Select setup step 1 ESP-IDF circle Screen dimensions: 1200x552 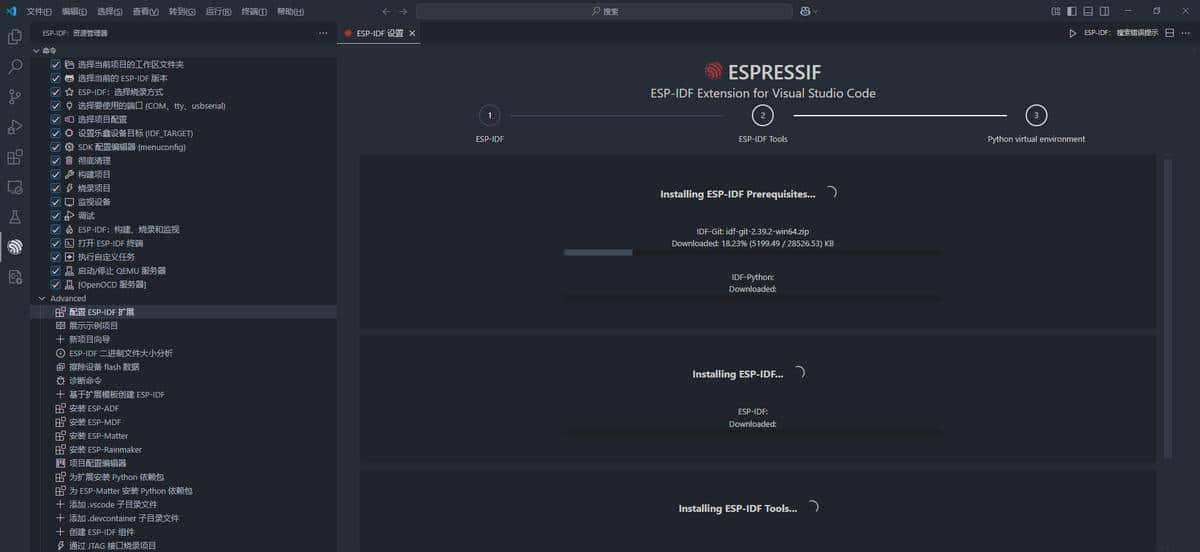(489, 115)
